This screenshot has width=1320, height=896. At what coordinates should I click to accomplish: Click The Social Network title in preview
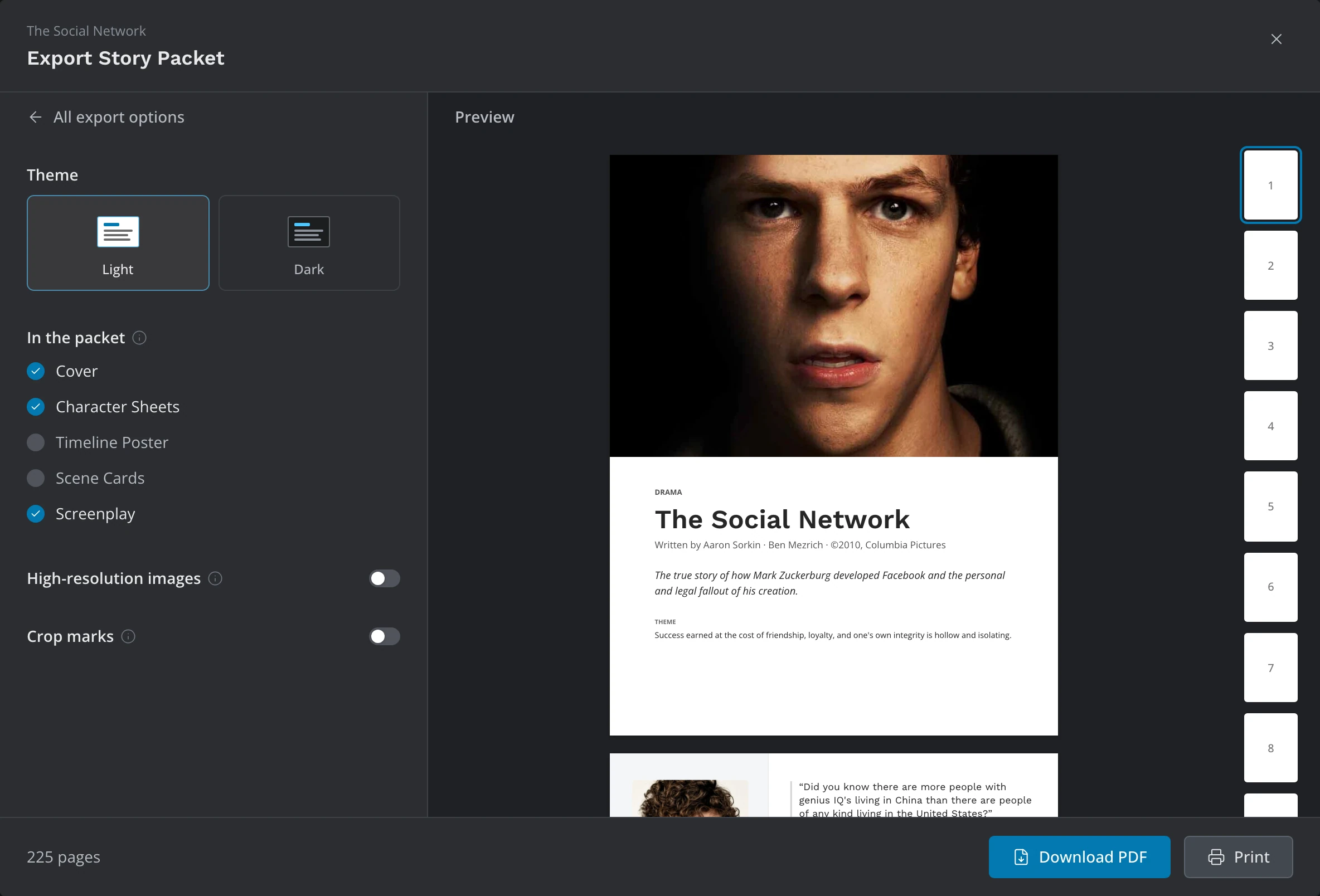782,519
